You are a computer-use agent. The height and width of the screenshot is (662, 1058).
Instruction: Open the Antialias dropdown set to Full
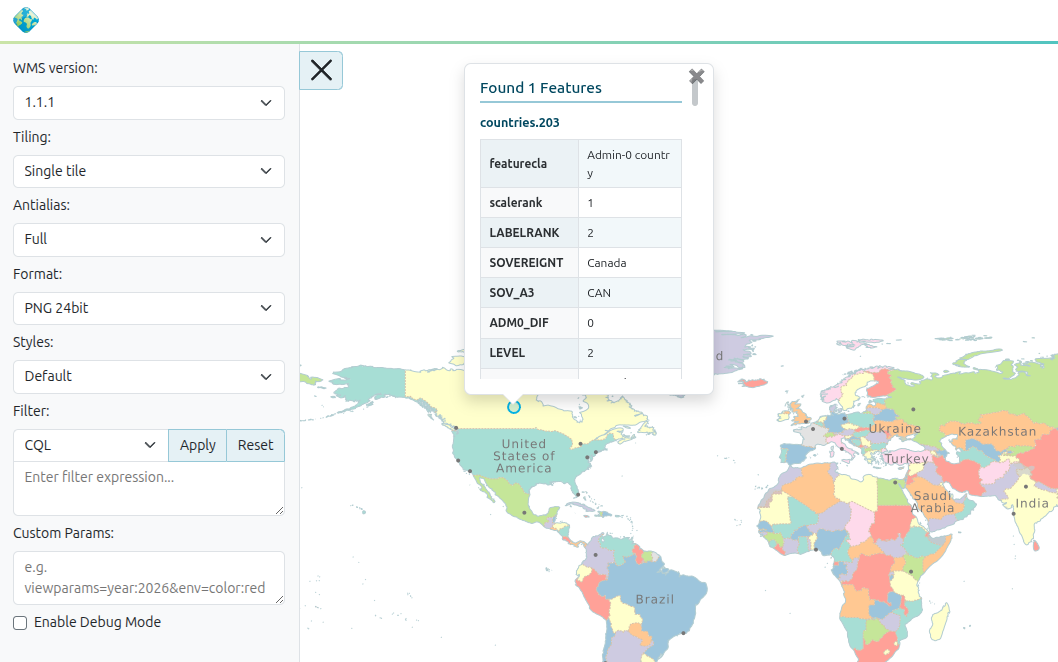148,239
